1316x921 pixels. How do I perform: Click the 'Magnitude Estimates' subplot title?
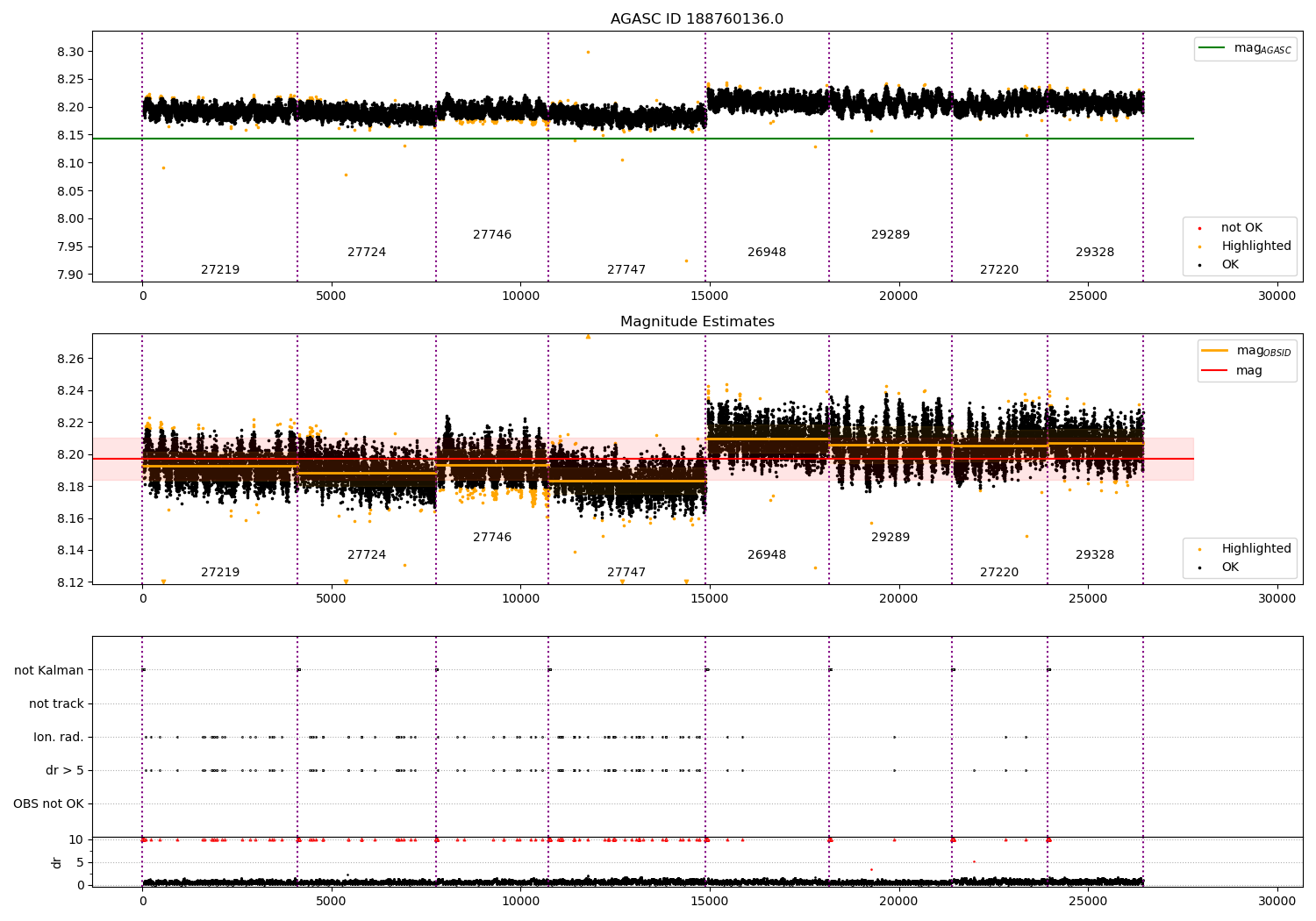coord(697,322)
